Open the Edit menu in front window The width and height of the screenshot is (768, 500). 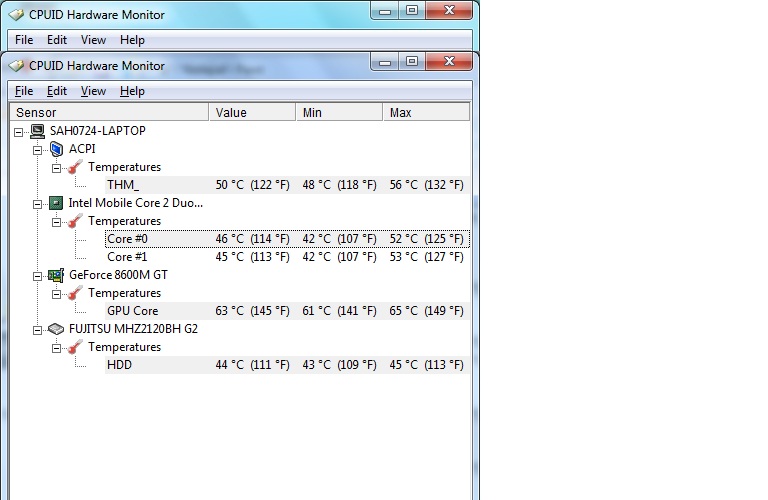pyautogui.click(x=57, y=91)
